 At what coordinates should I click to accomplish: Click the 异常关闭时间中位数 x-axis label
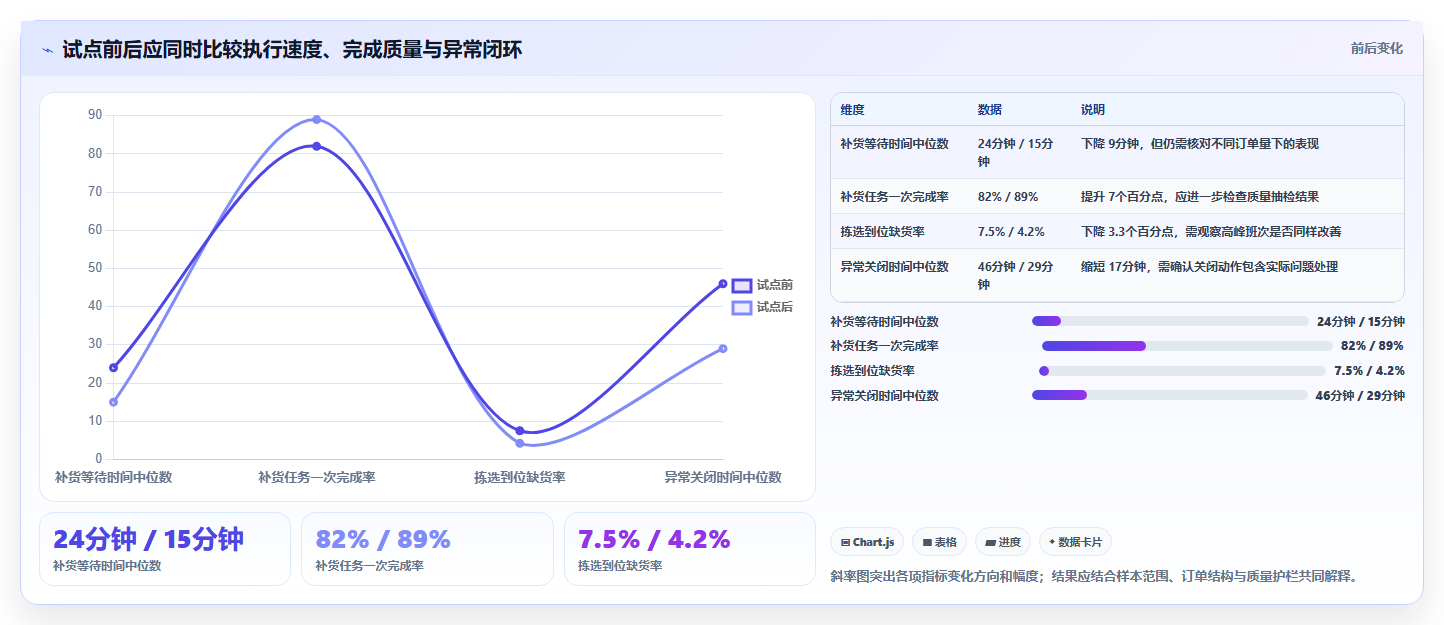click(x=723, y=478)
